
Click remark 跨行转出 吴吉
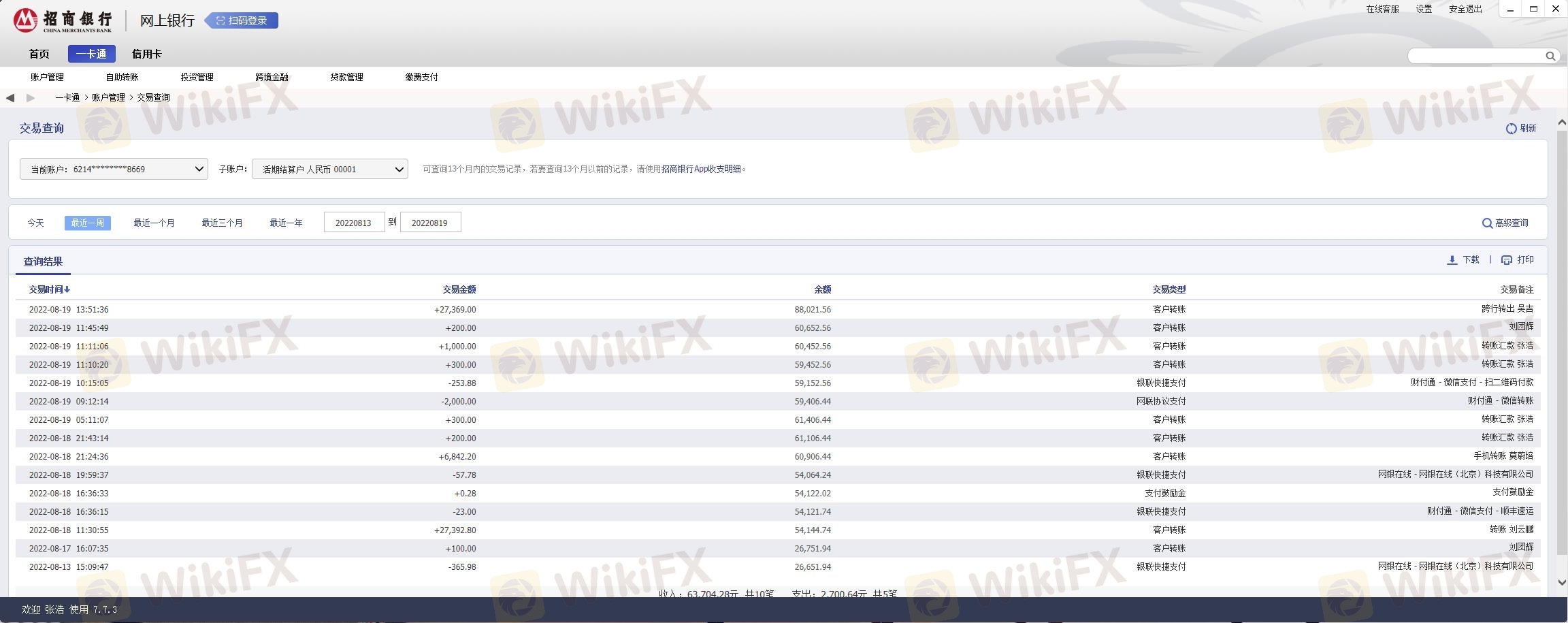[1507, 309]
